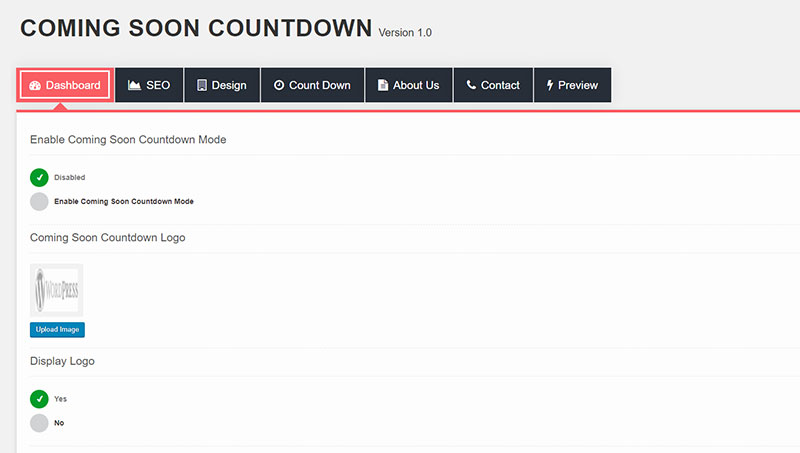Switch to the Contact tab

point(493,85)
